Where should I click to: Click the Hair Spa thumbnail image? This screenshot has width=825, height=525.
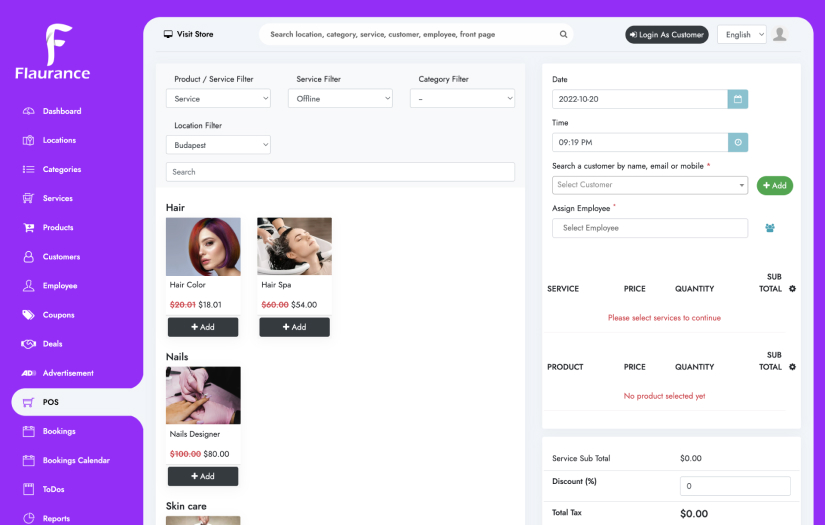[x=295, y=246]
